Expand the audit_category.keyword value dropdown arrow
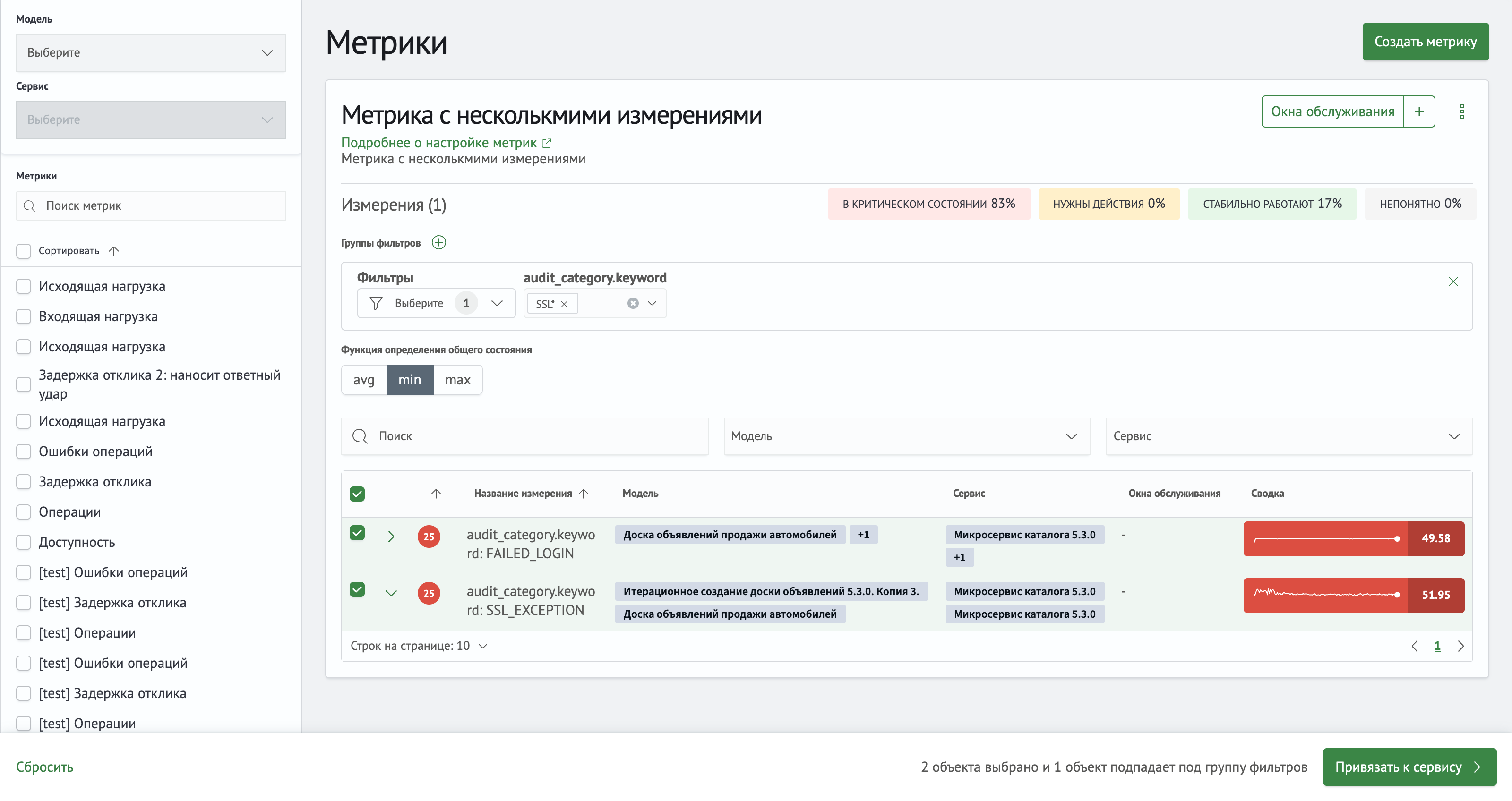Image resolution: width=1512 pixels, height=801 pixels. coord(652,303)
